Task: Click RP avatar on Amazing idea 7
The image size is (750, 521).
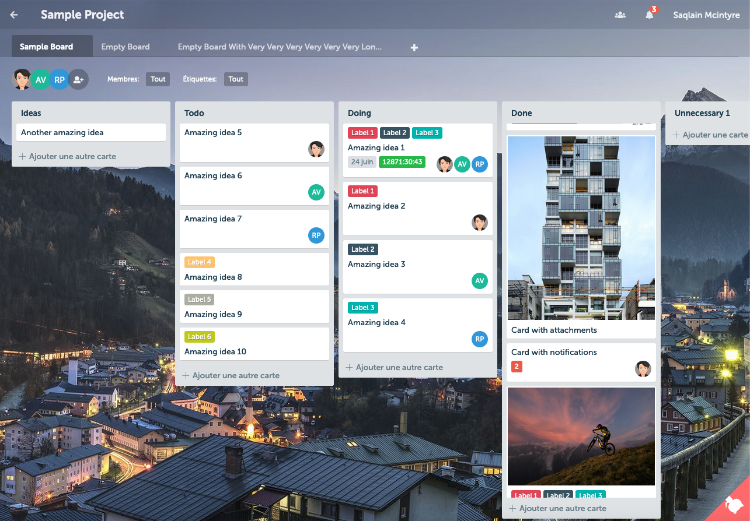Action: [x=316, y=235]
